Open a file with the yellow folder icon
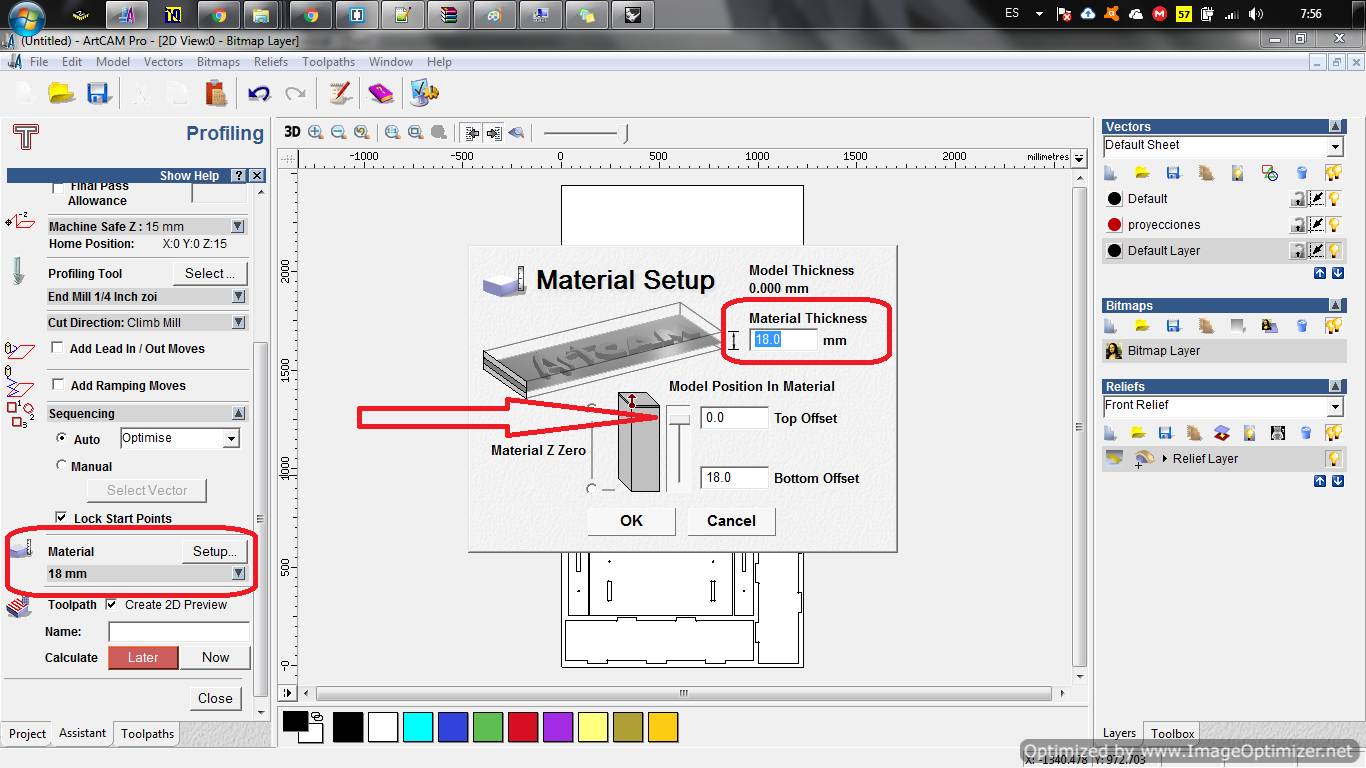 click(62, 93)
